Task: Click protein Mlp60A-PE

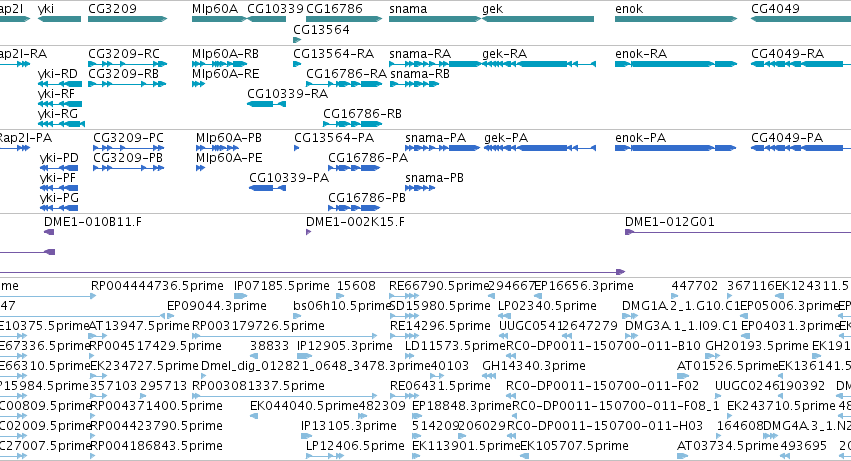Action: tap(229, 158)
